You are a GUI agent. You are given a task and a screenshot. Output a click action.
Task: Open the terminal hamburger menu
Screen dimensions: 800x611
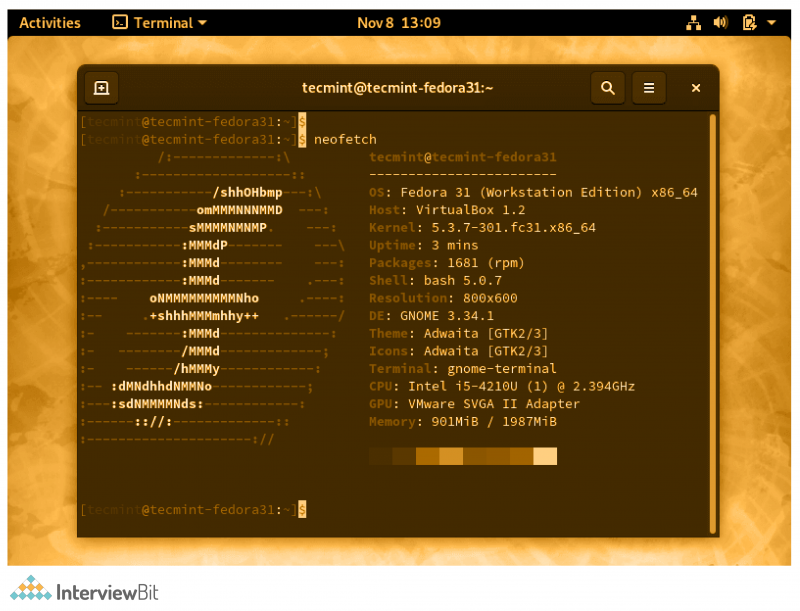pos(649,88)
